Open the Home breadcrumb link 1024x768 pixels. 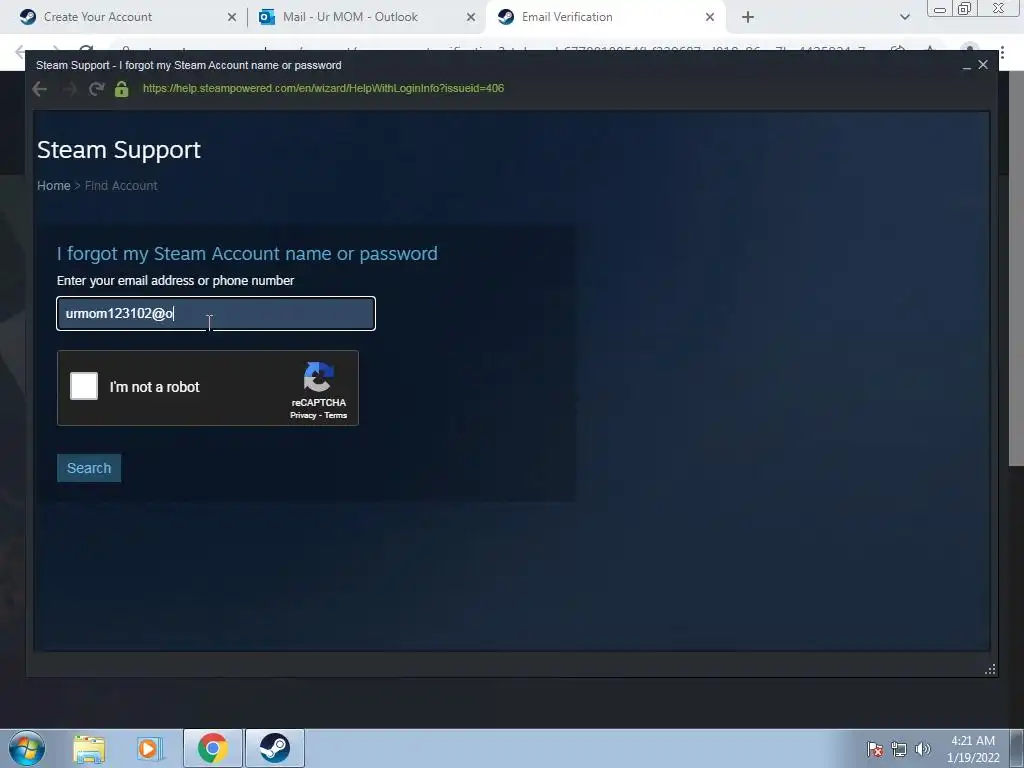pos(54,185)
